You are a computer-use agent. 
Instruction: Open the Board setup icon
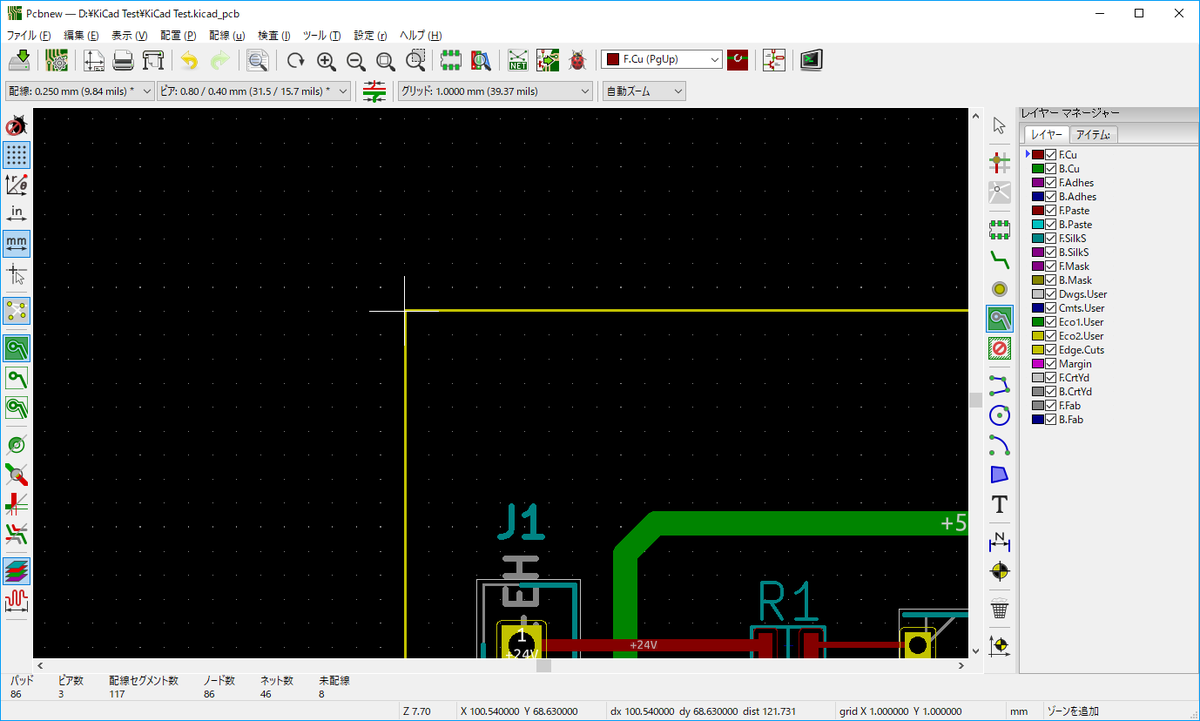[x=57, y=60]
